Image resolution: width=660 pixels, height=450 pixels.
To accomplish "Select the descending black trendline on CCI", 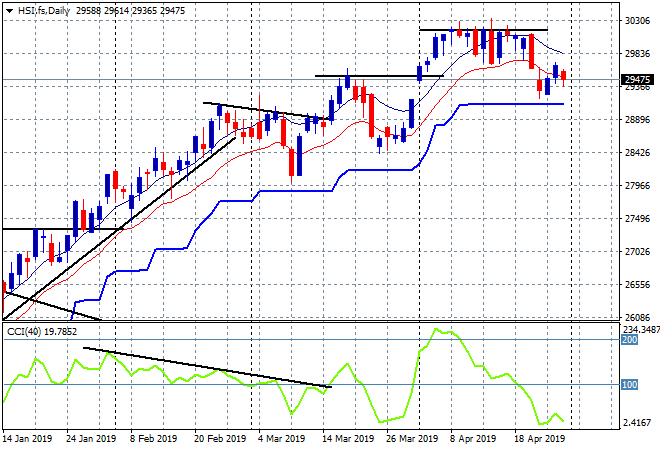I will click(208, 367).
